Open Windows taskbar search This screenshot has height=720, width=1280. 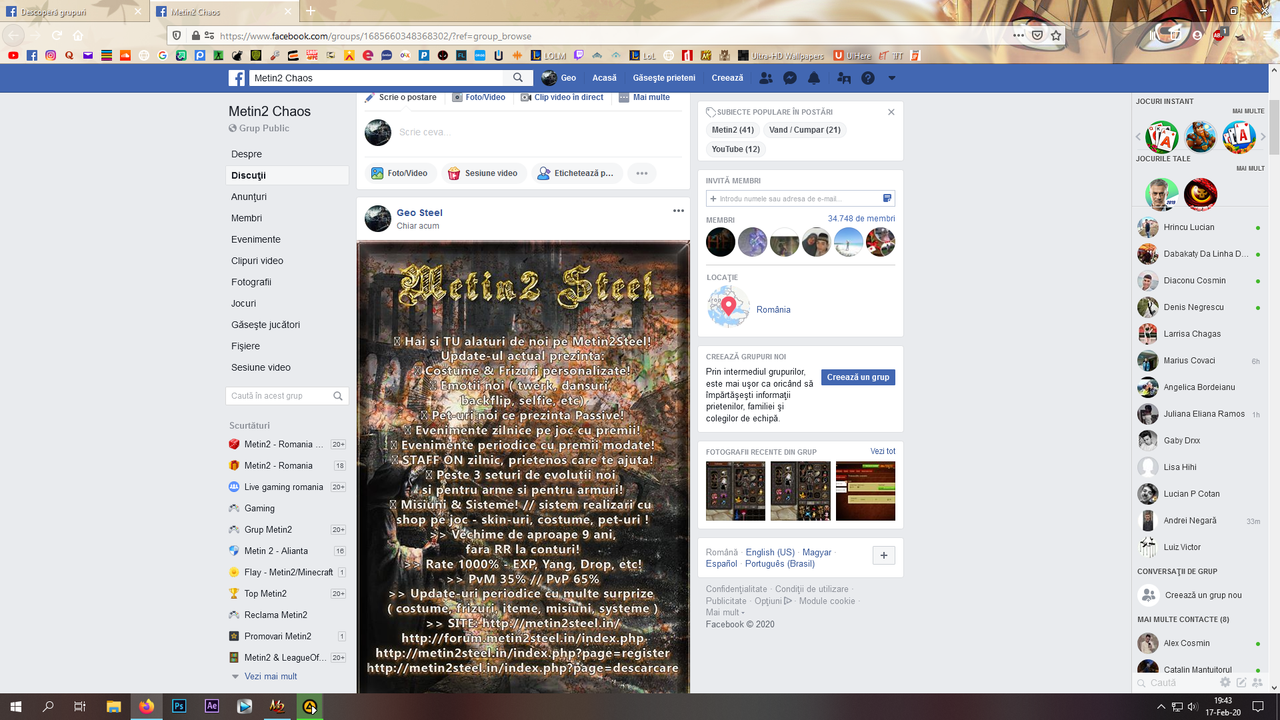pos(48,706)
